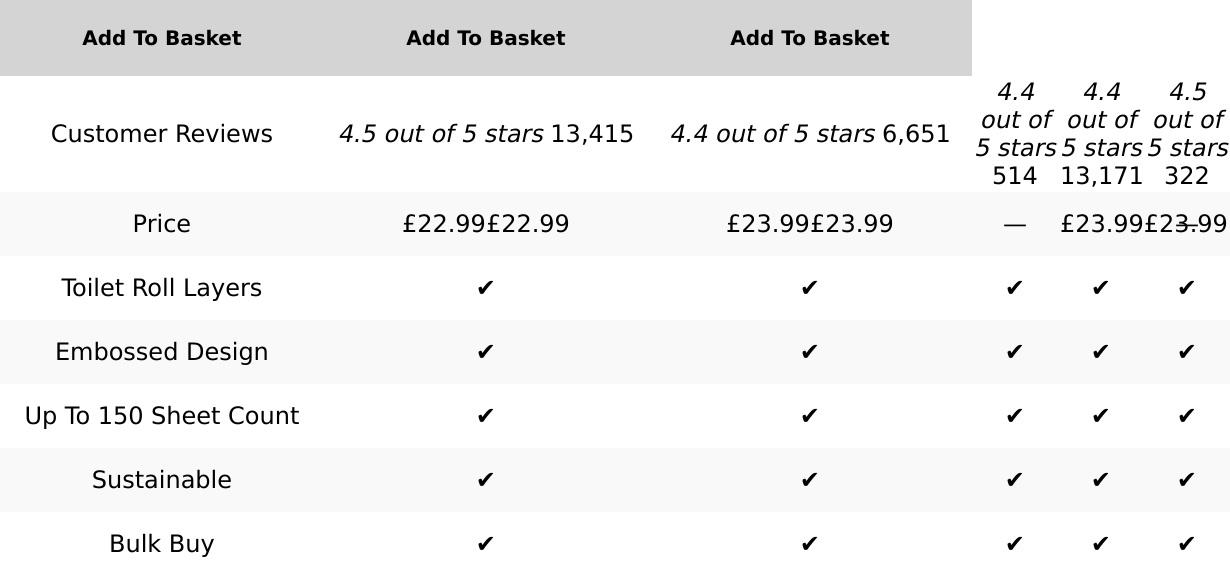Click the first Add To Basket button
The height and width of the screenshot is (576, 1230).
[161, 38]
